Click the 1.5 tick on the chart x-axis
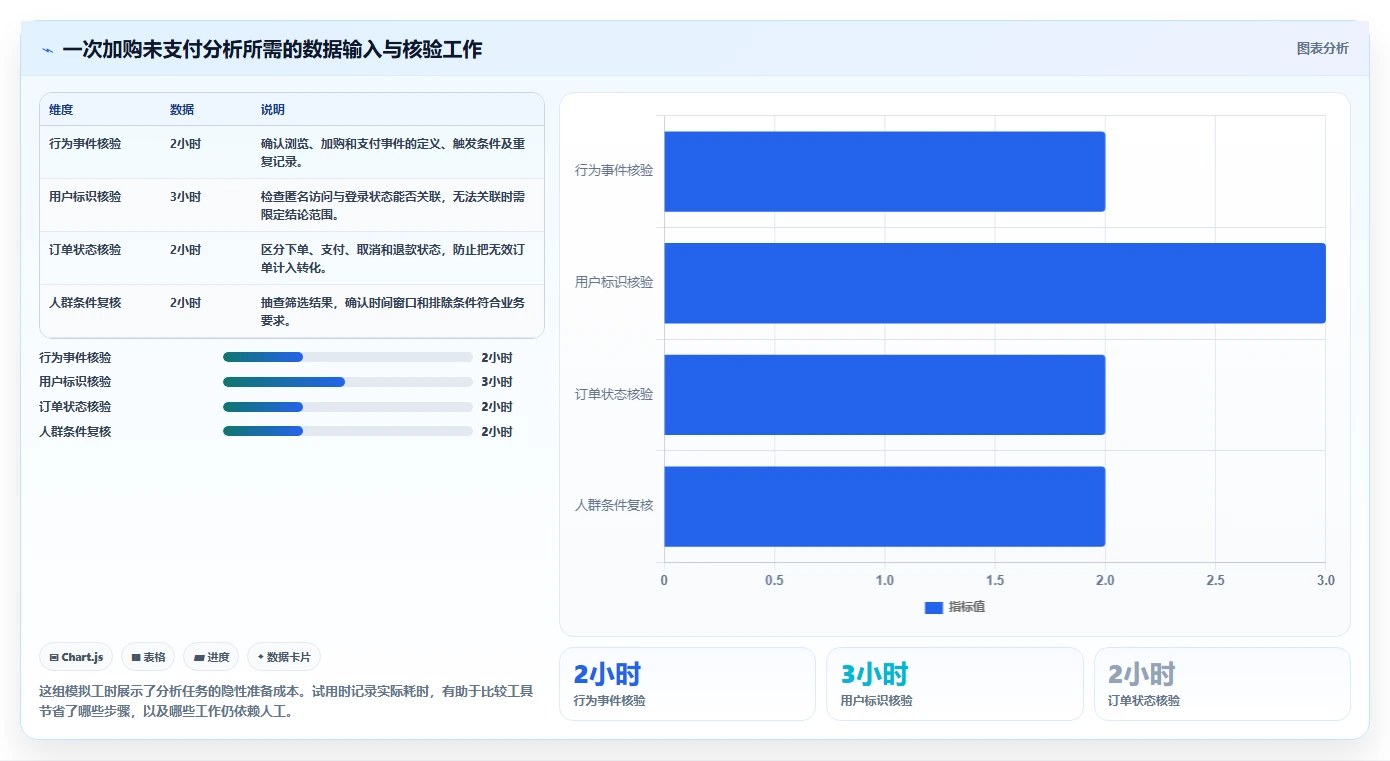1390x761 pixels. click(x=995, y=580)
